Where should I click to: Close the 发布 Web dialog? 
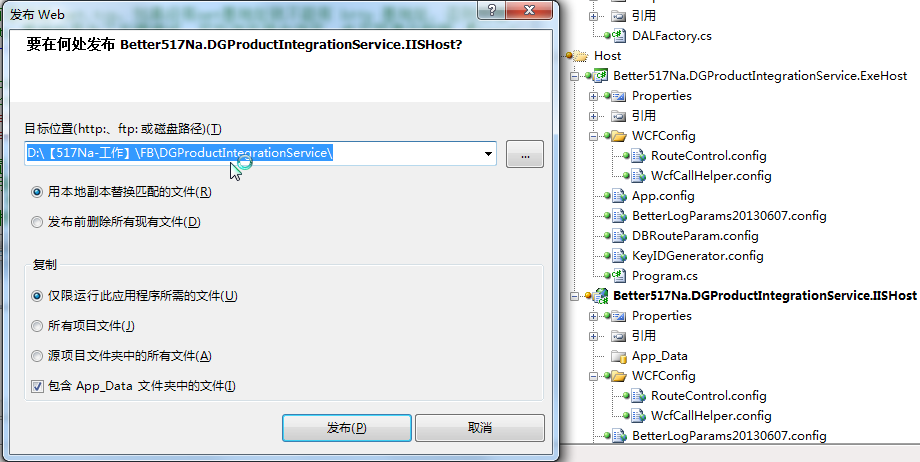point(529,9)
